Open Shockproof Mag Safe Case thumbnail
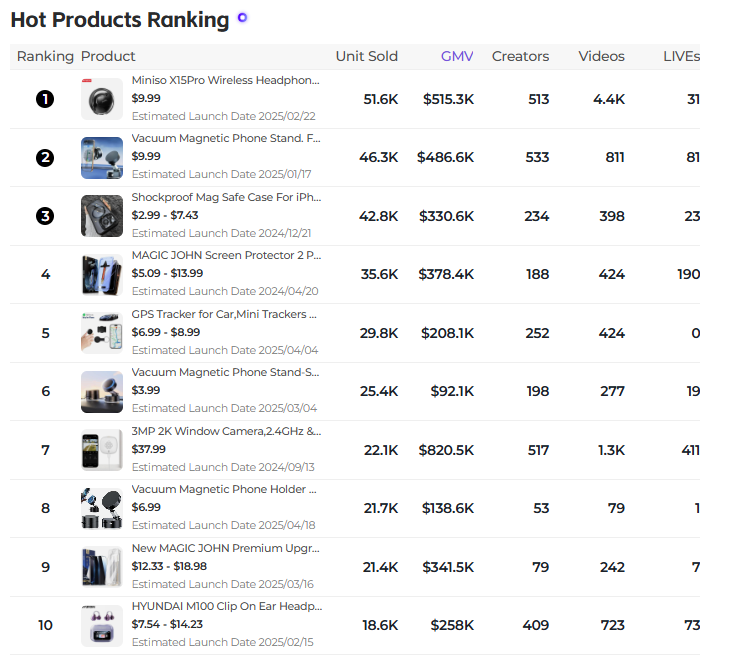734x666 pixels. pyautogui.click(x=102, y=216)
